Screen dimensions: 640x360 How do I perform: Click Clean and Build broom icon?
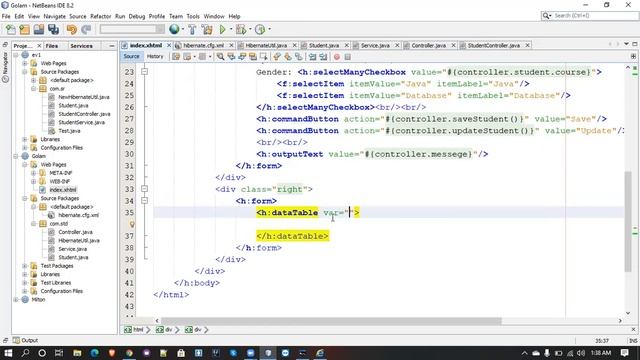click(x=207, y=29)
